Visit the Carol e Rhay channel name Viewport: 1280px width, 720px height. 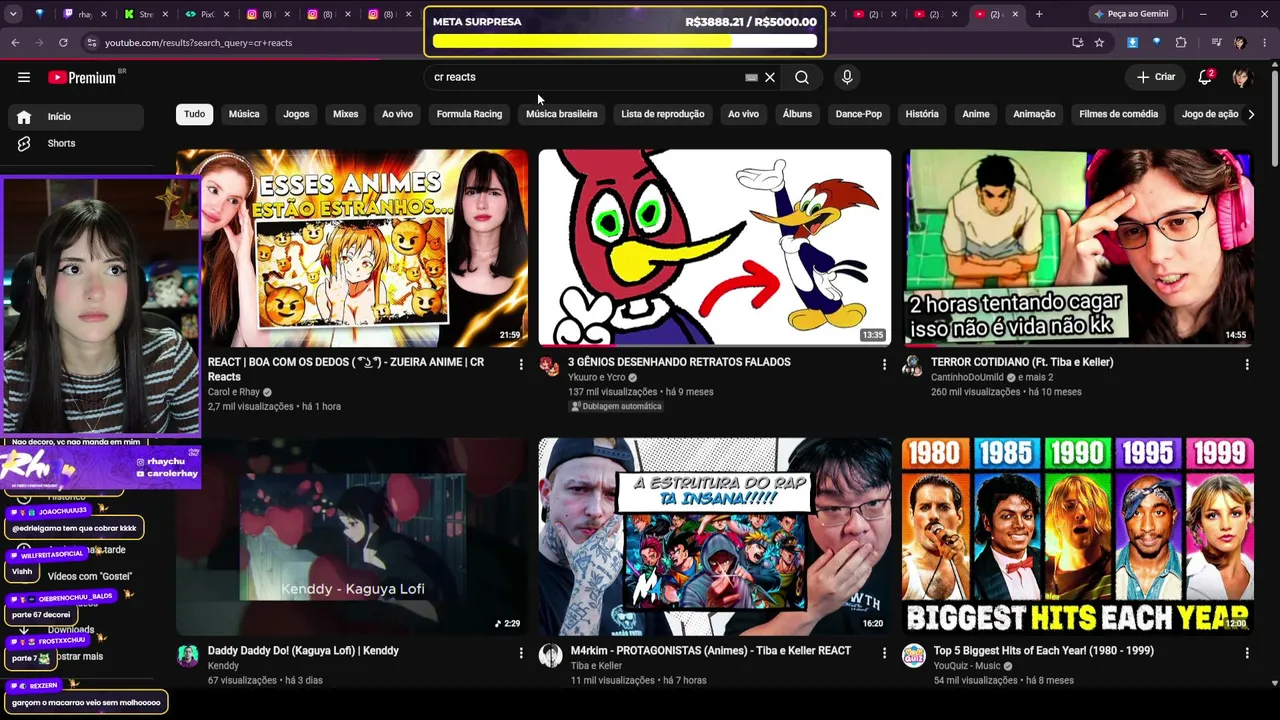[x=234, y=392]
